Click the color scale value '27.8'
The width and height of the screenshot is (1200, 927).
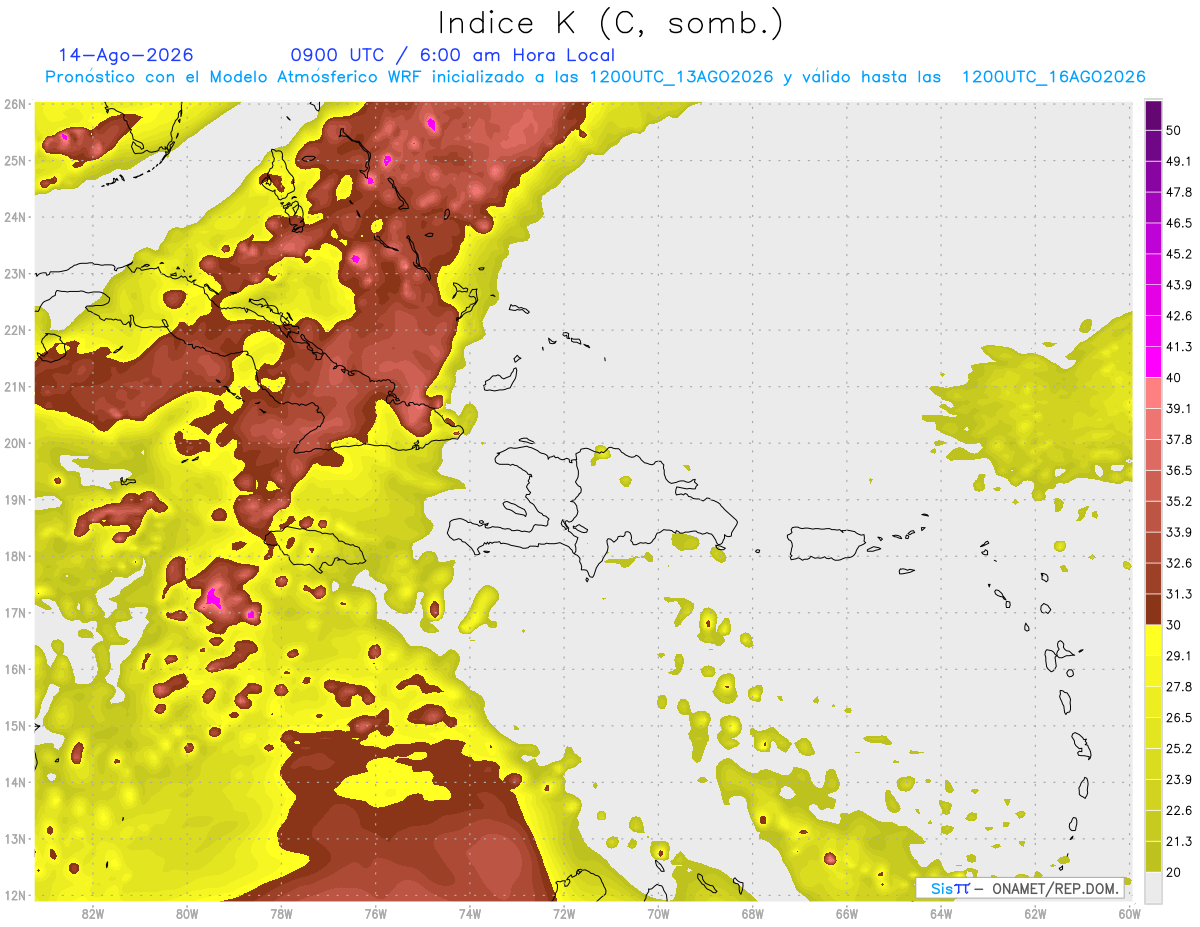click(x=1180, y=687)
